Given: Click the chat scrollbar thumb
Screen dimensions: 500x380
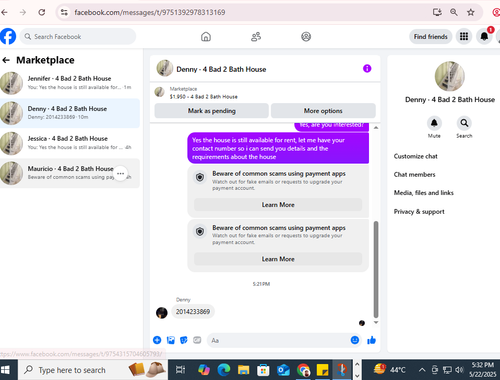Looking at the screenshot, I should (376, 269).
